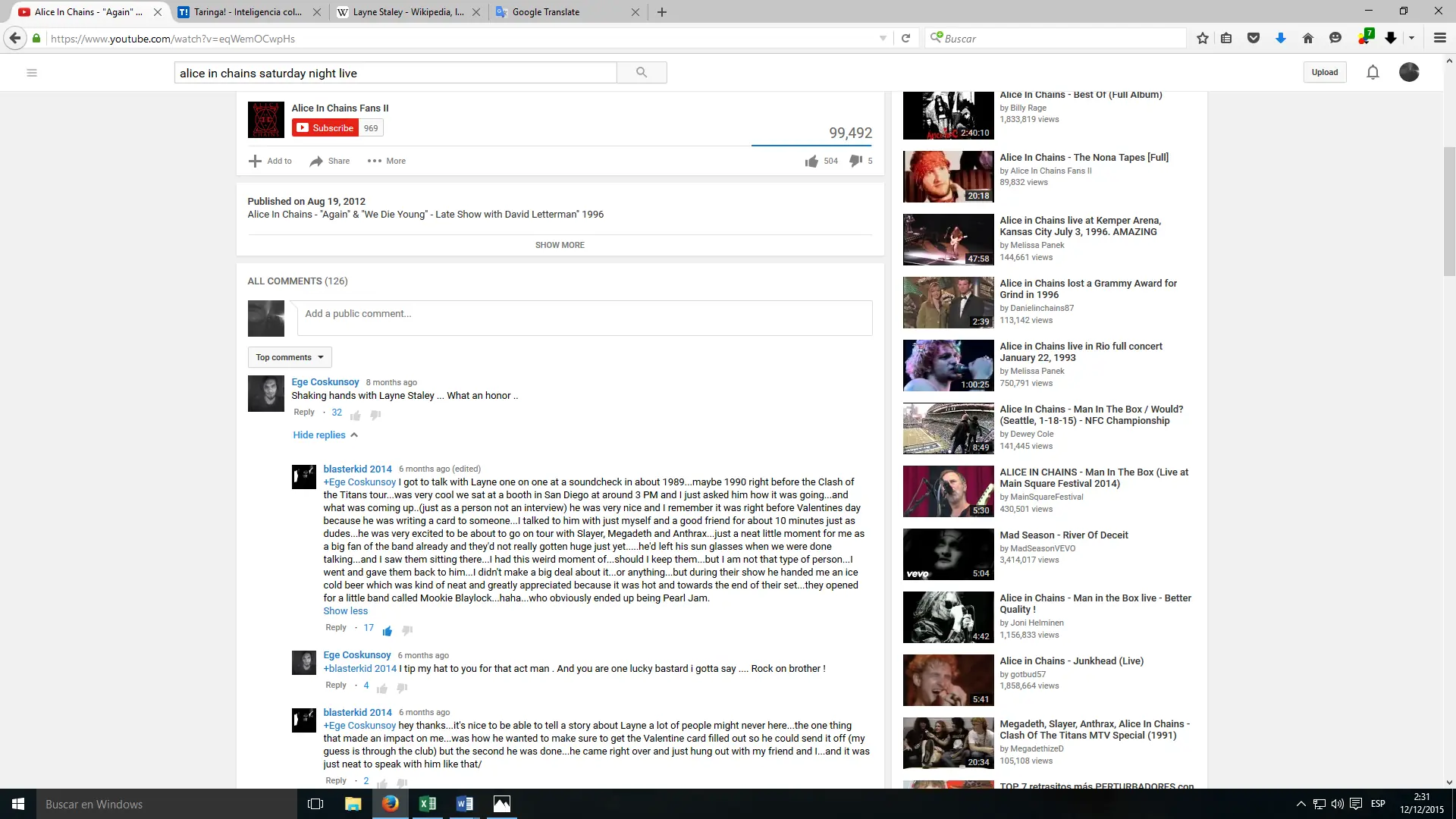This screenshot has height=819, width=1456.
Task: Click the YouTube hamburger guide menu icon
Action: tap(32, 73)
